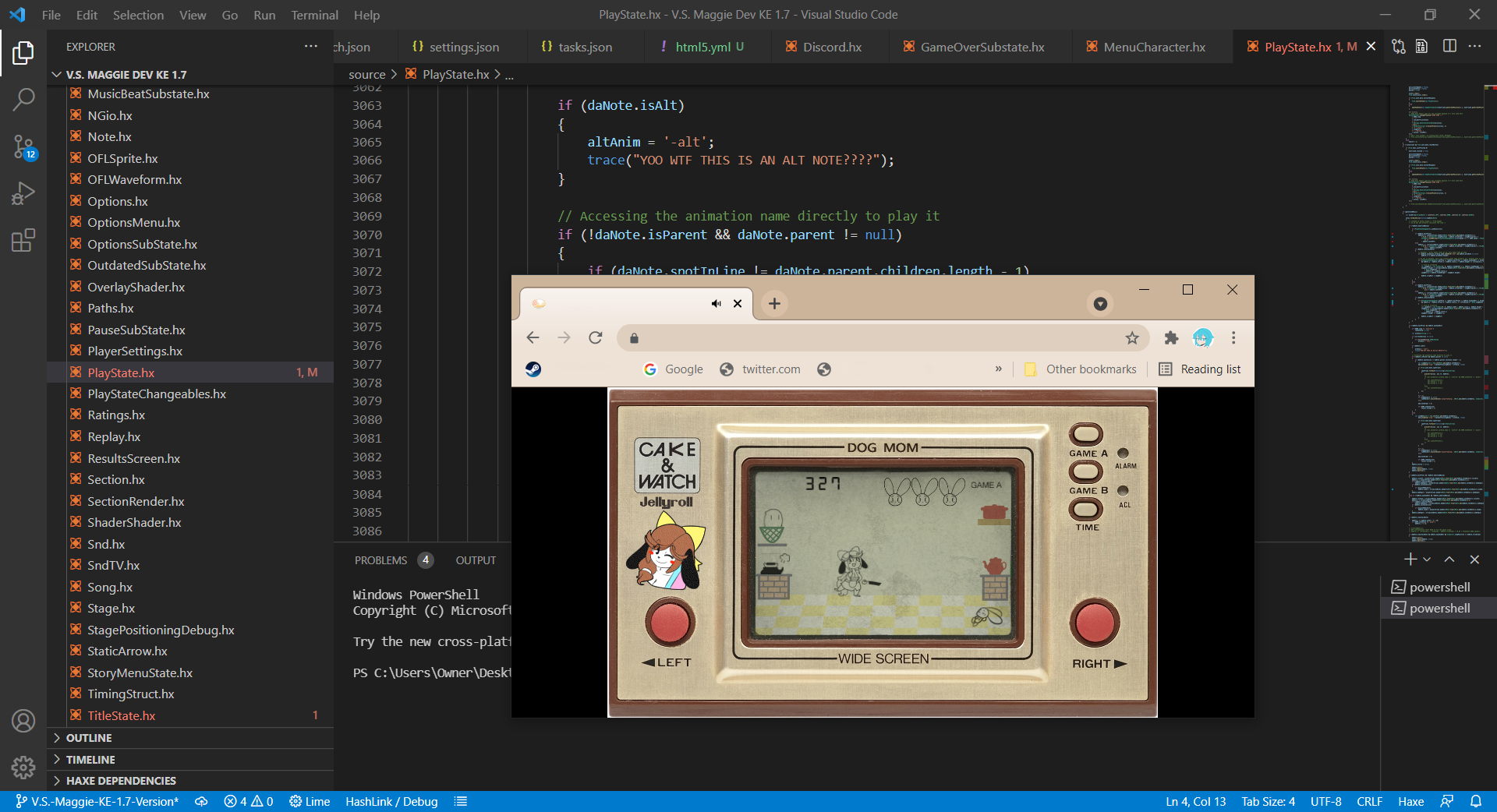1497x812 pixels.
Task: Click the Reading list button
Action: tap(1200, 369)
